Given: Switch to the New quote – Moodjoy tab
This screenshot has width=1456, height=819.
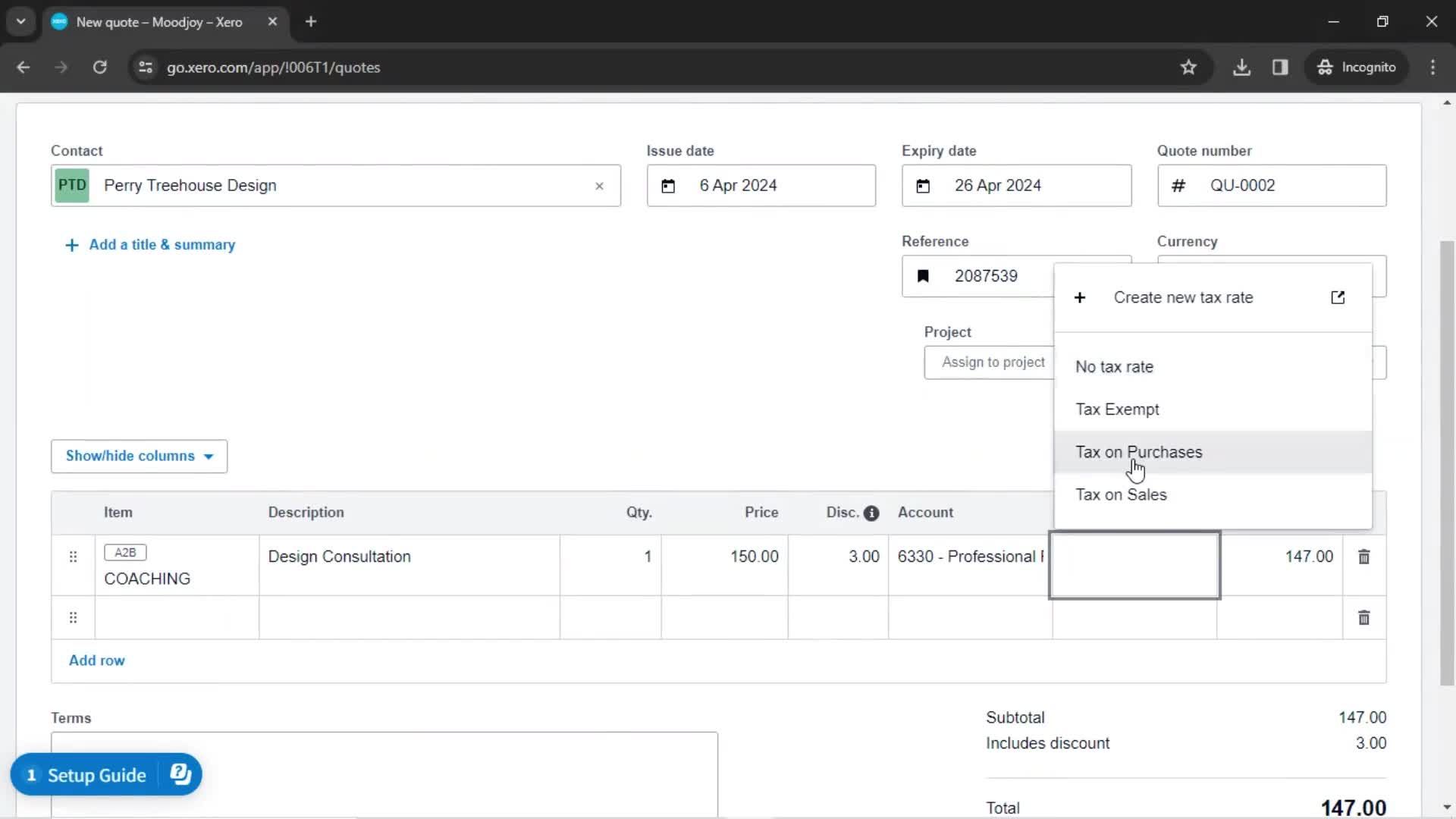Looking at the screenshot, I should pyautogui.click(x=164, y=22).
